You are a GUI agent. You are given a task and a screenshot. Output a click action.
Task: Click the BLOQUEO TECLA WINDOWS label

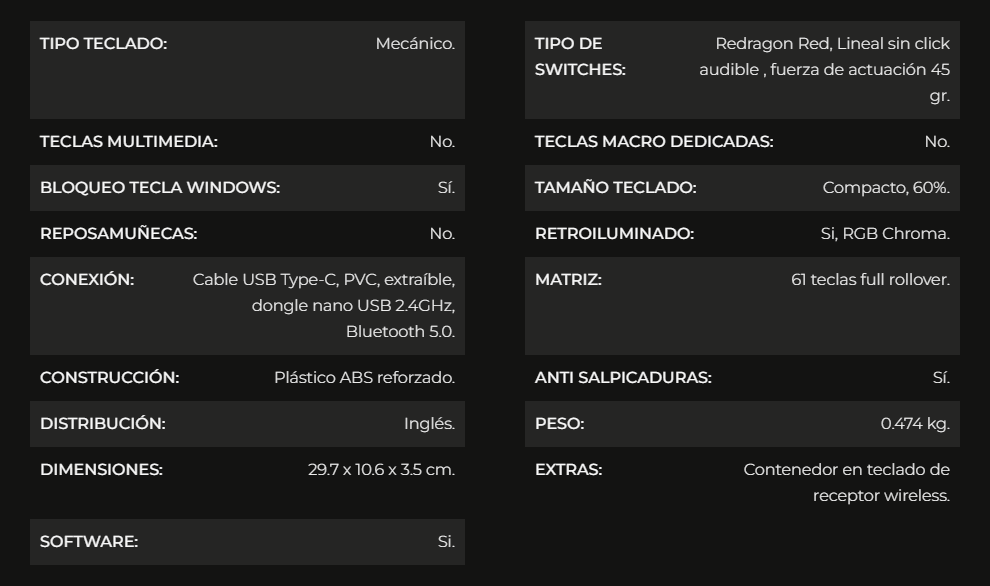click(x=160, y=188)
